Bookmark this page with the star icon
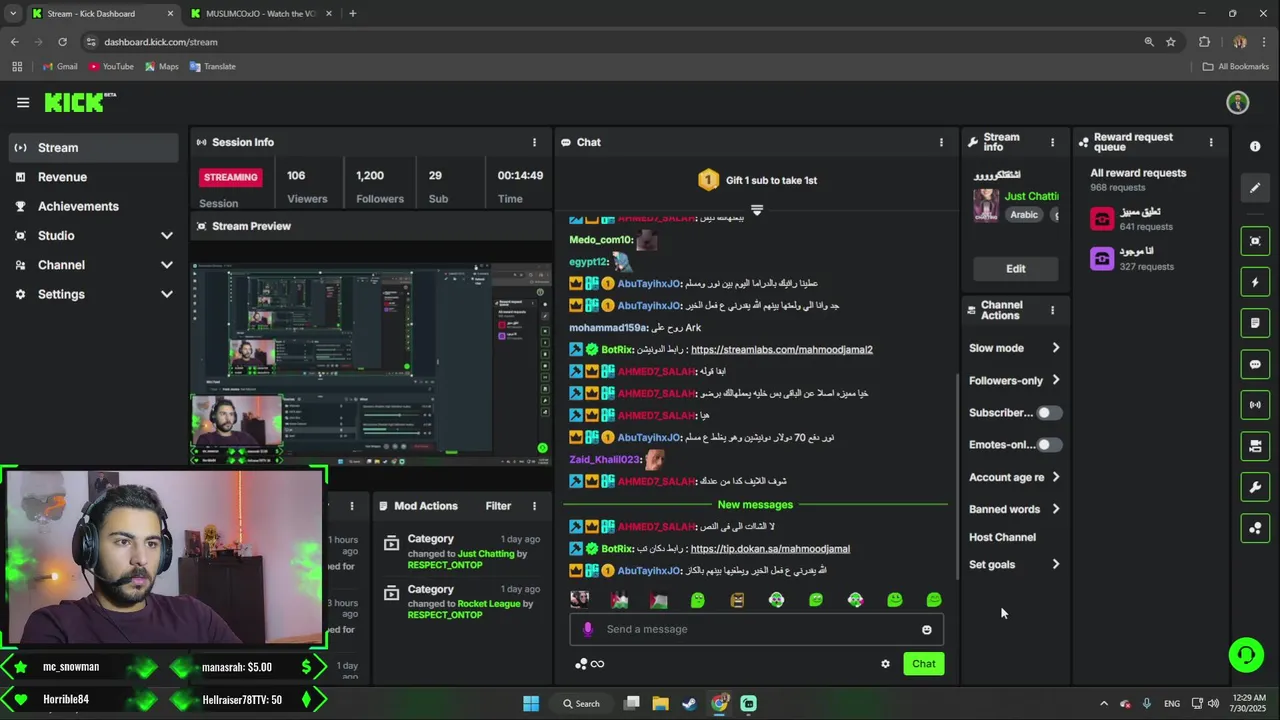This screenshot has width=1280, height=720. coord(1171,42)
